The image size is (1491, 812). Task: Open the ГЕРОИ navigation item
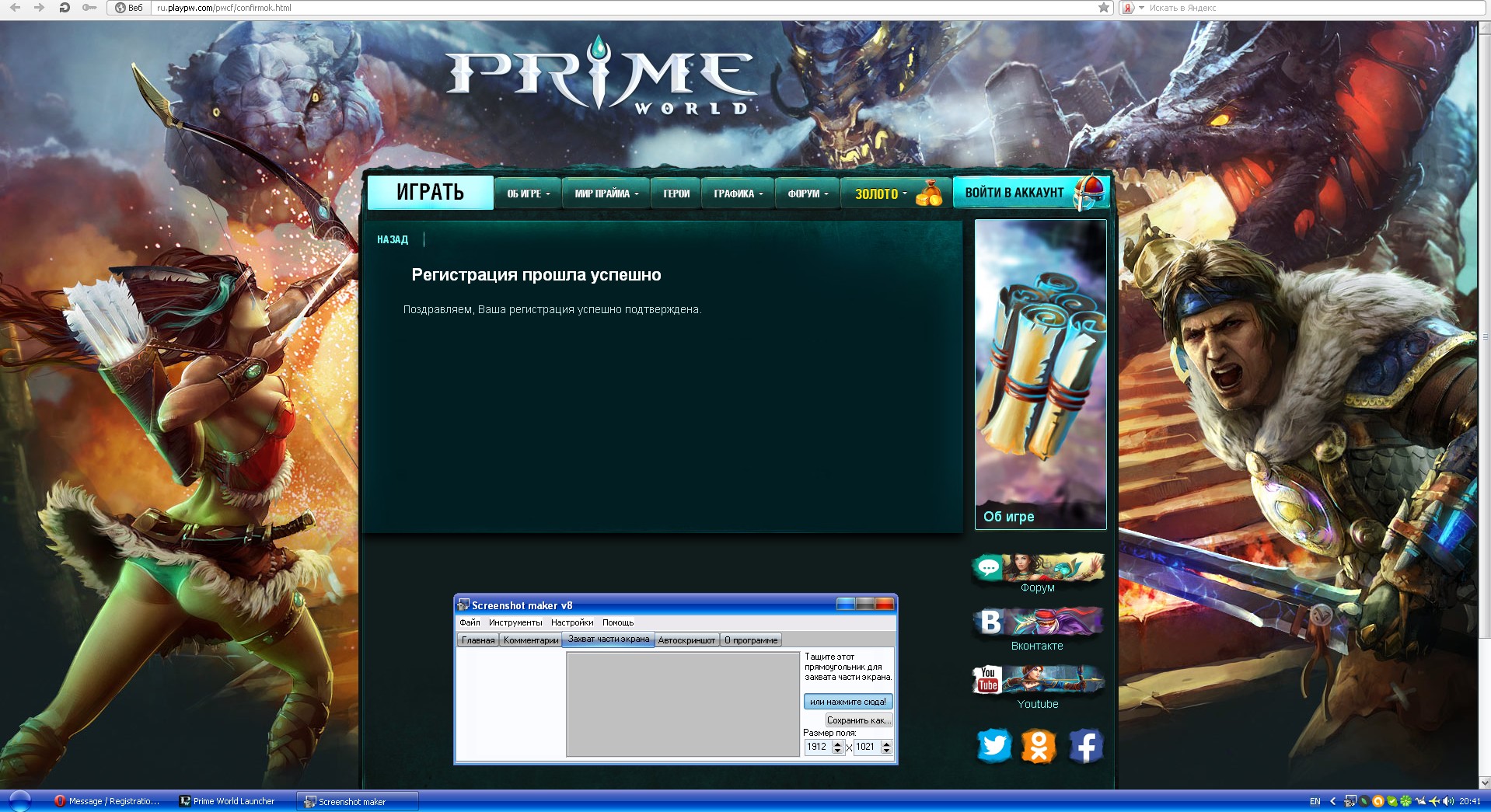[x=676, y=193]
